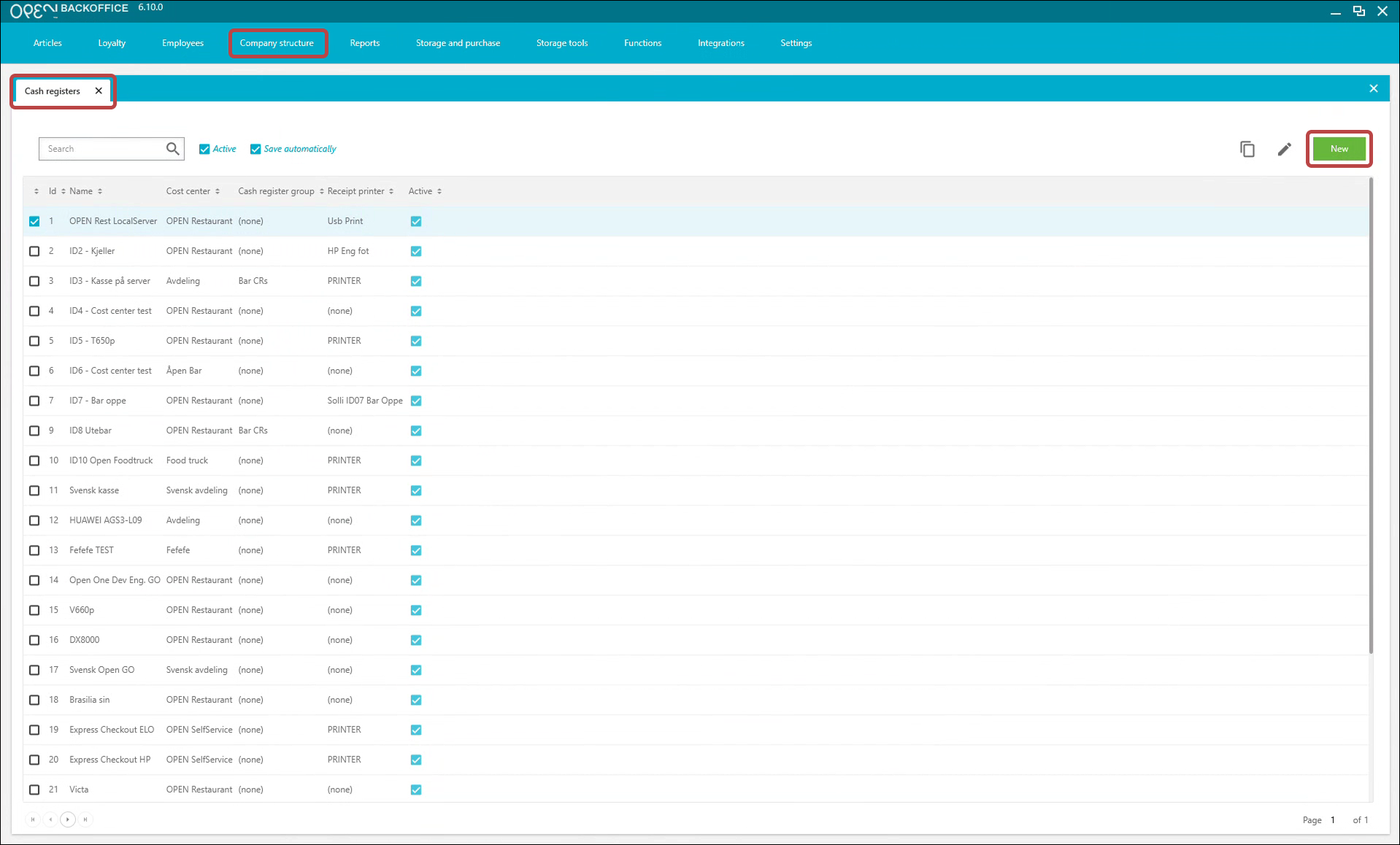Open the Functions menu

pos(643,43)
